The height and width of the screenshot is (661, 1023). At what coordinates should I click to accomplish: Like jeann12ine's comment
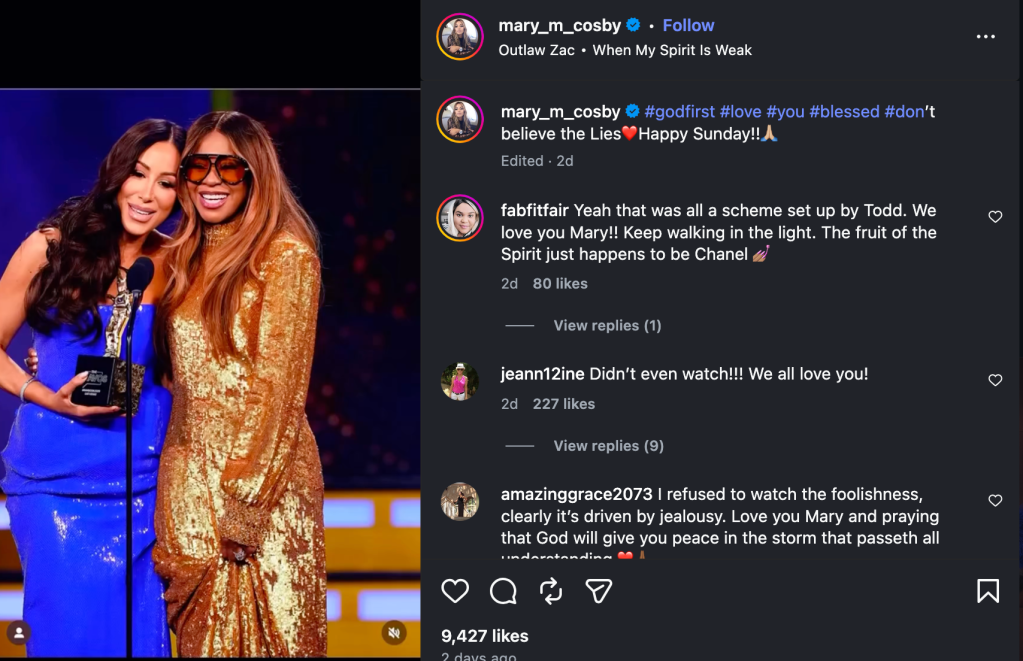click(x=995, y=380)
